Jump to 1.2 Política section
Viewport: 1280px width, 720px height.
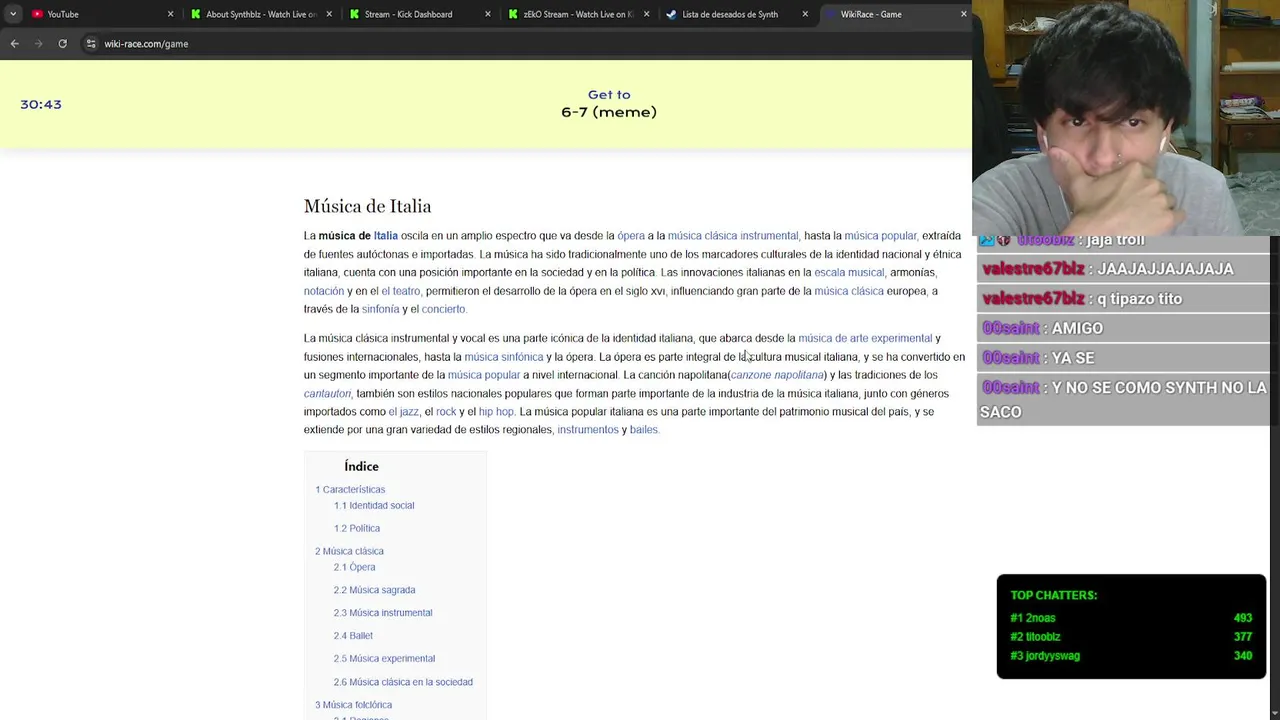(x=357, y=528)
